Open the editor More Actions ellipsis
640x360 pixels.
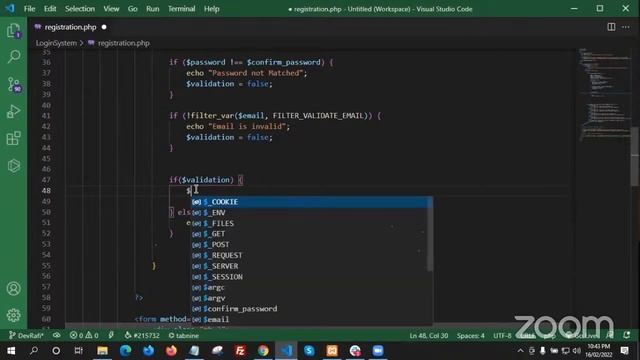click(626, 27)
